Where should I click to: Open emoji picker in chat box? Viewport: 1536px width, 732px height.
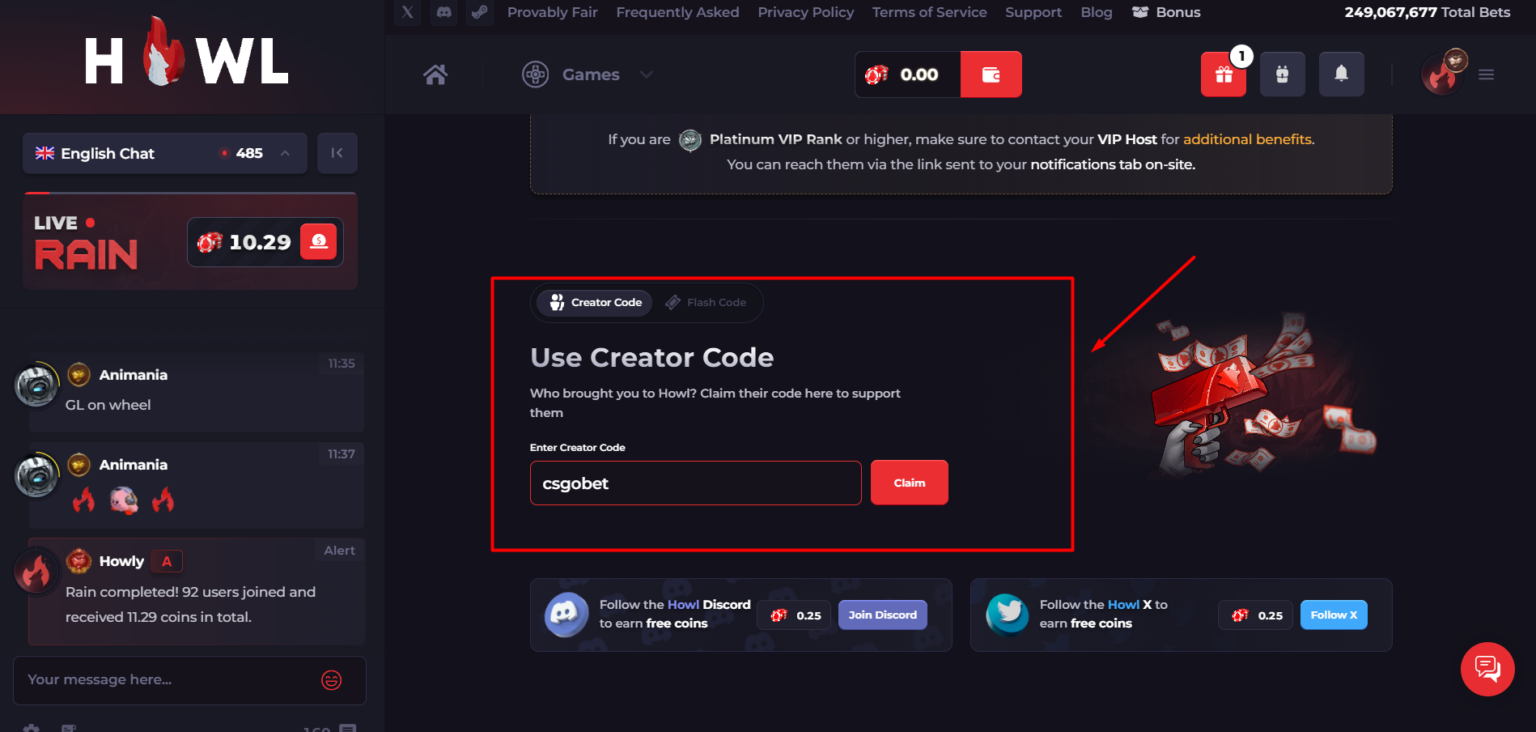(331, 680)
